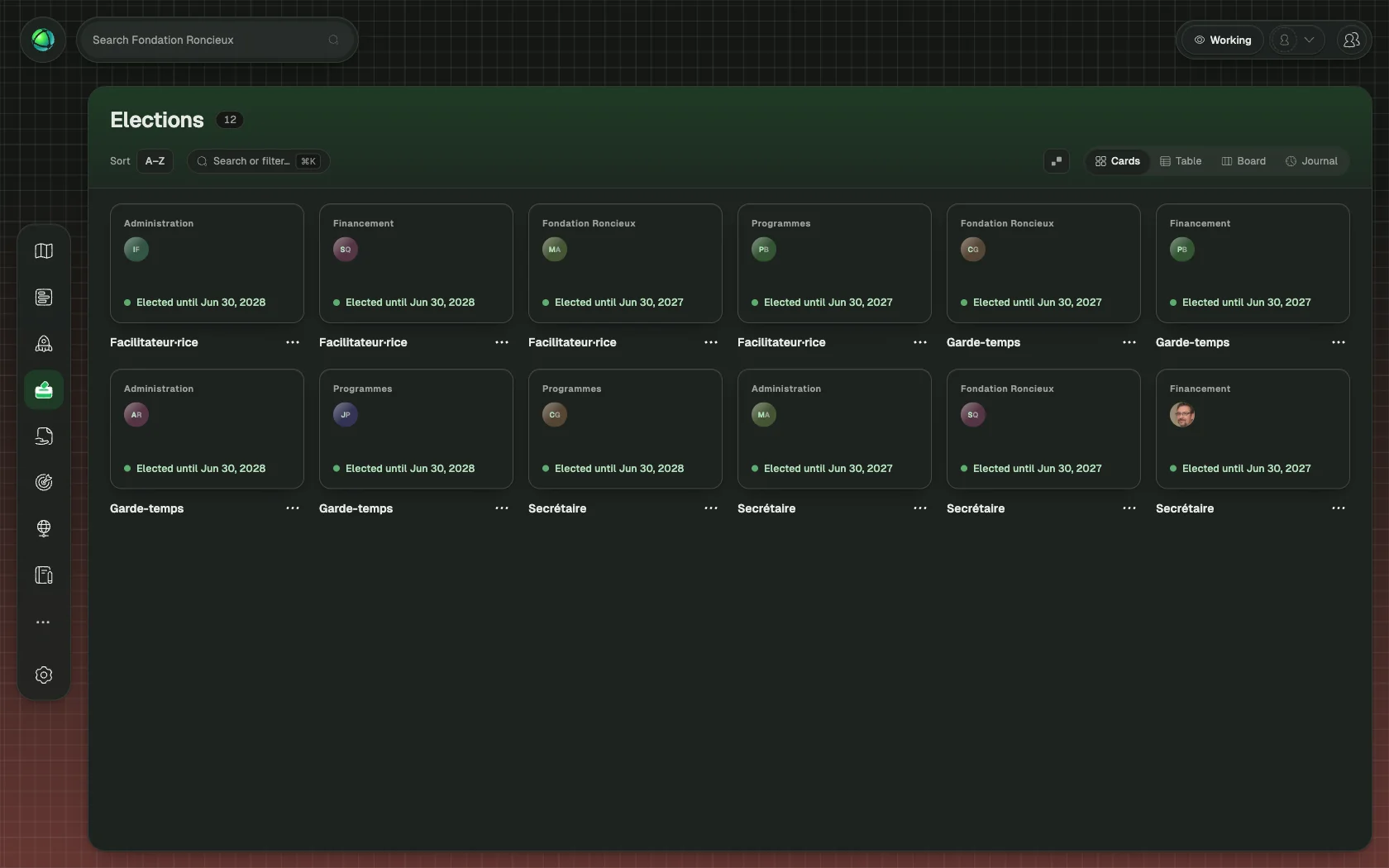Image resolution: width=1389 pixels, height=868 pixels.
Task: Switch to the Table view
Action: click(x=1181, y=161)
